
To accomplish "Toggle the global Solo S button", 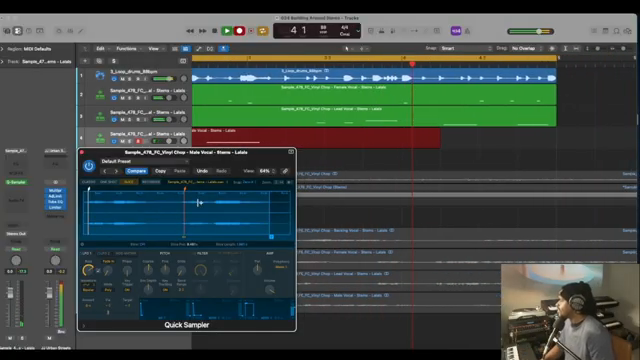I will [114, 61].
